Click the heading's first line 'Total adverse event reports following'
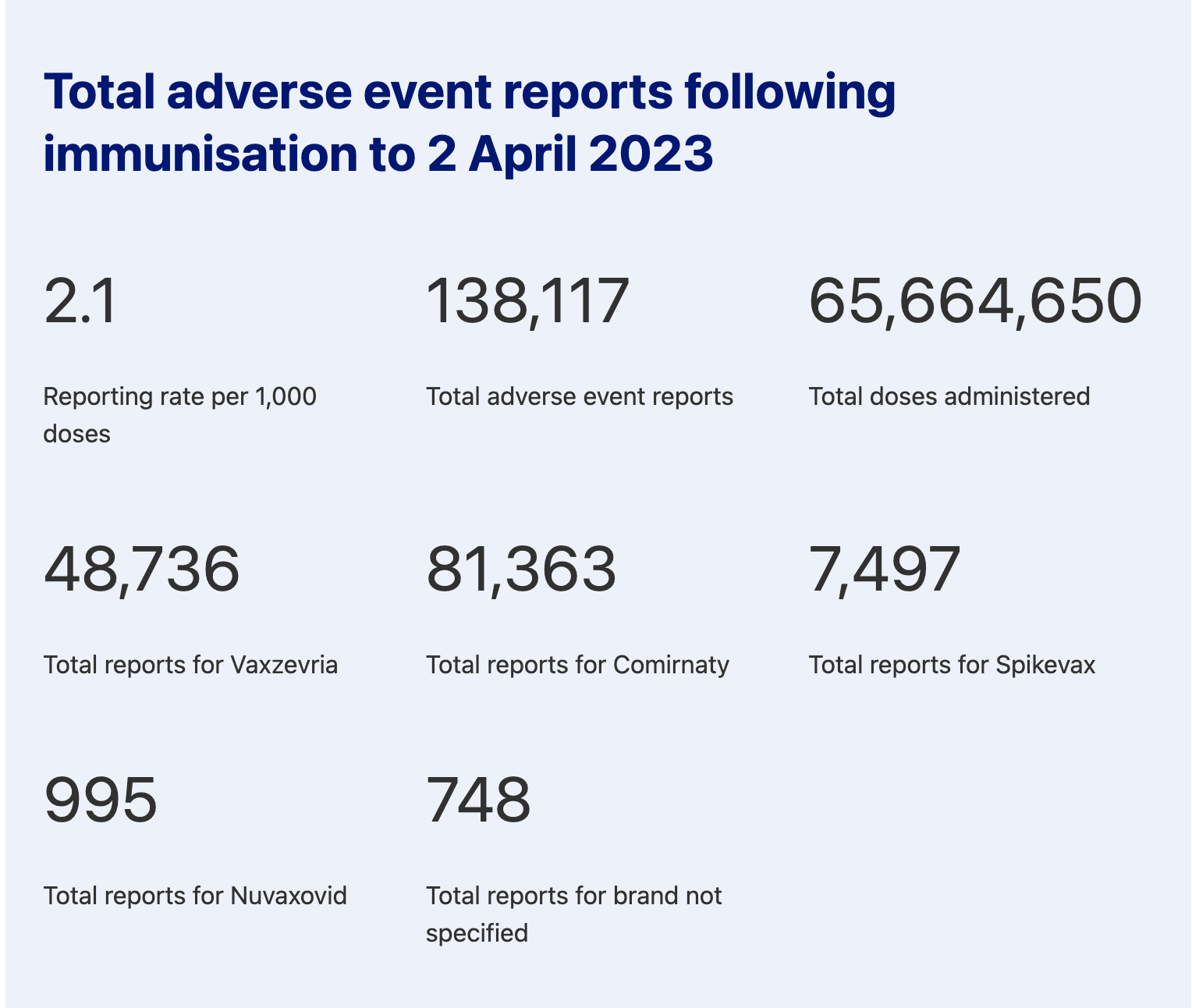Screen dimensions: 1192x1008 point(469,92)
